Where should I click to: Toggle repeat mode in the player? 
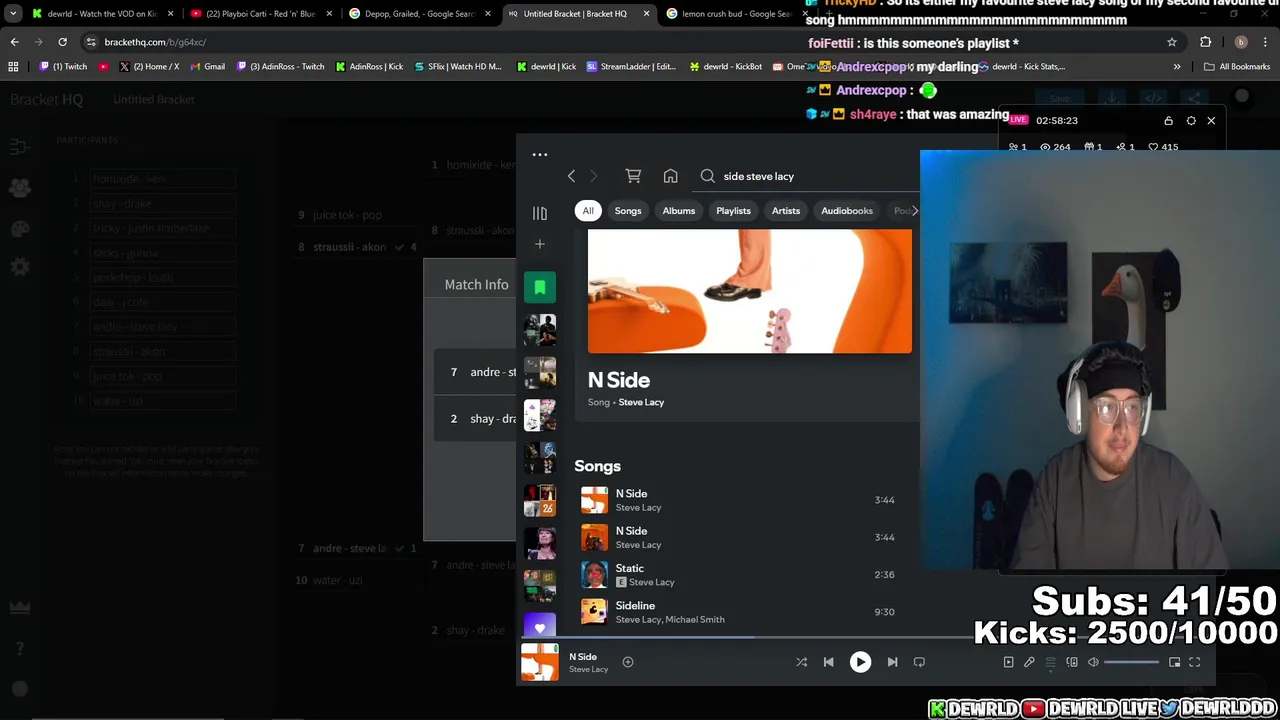919,662
